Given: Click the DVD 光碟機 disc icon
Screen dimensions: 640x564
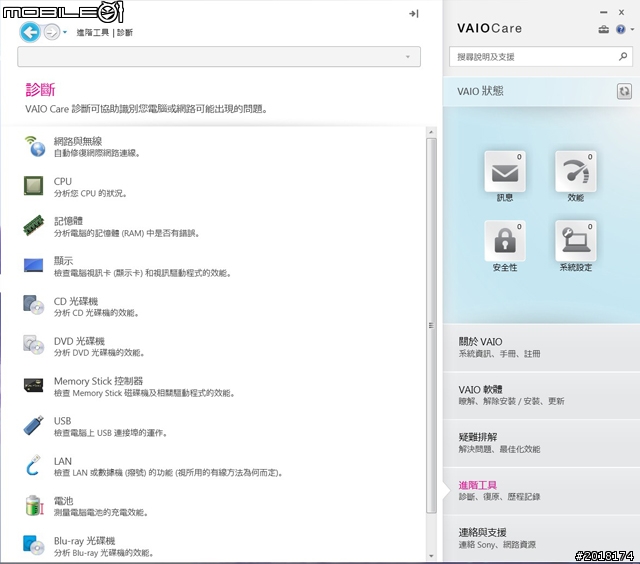Looking at the screenshot, I should tap(33, 345).
